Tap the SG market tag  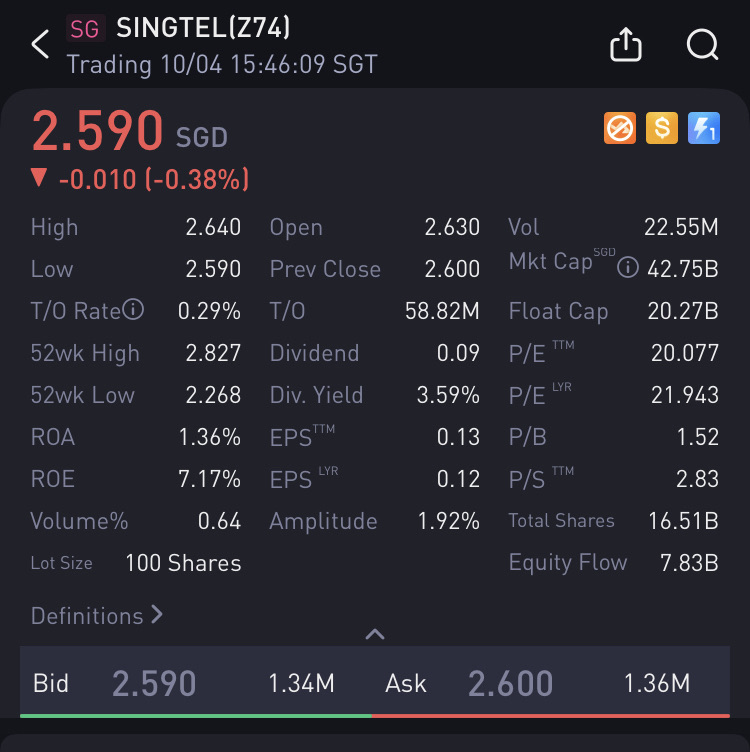85,29
